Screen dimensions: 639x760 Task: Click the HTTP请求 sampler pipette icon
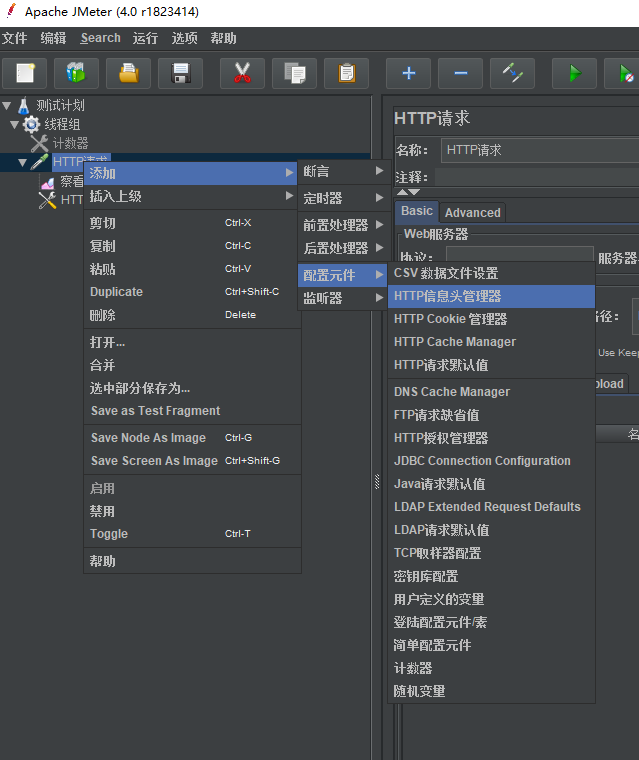(x=39, y=161)
